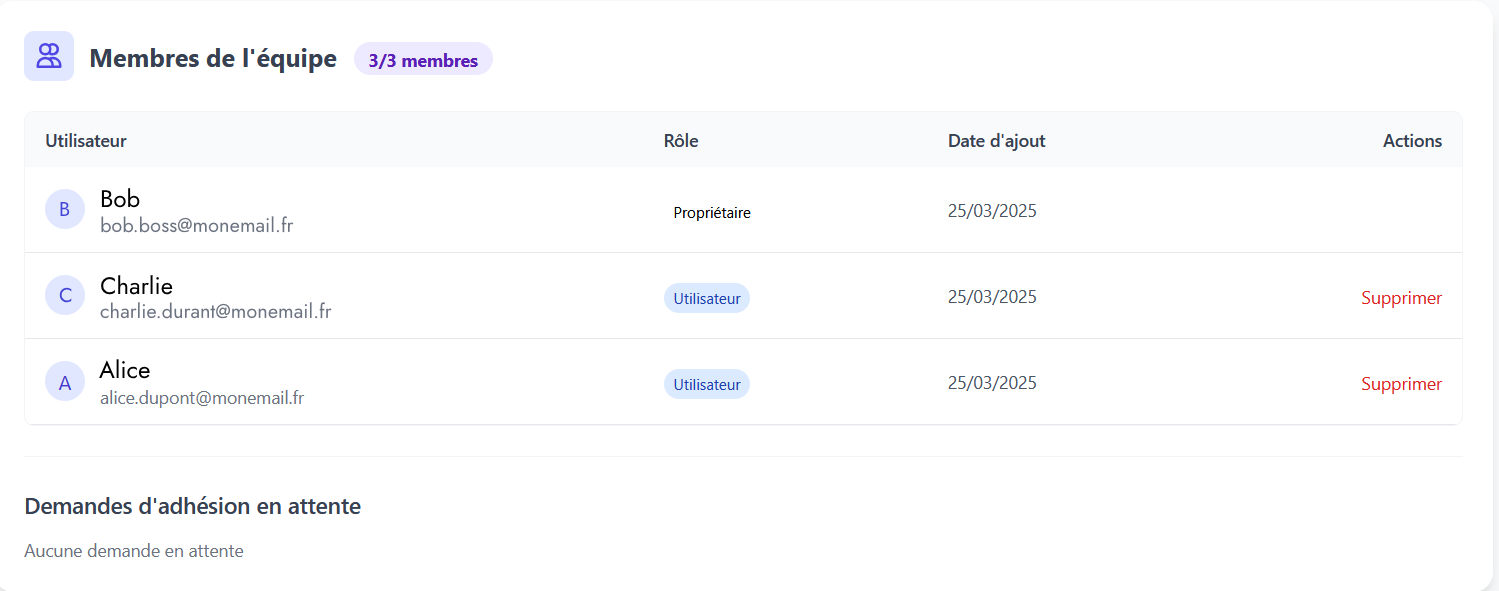The height and width of the screenshot is (591, 1499).
Task: Click the Demandes d'adhésion en attente heading
Action: click(192, 506)
